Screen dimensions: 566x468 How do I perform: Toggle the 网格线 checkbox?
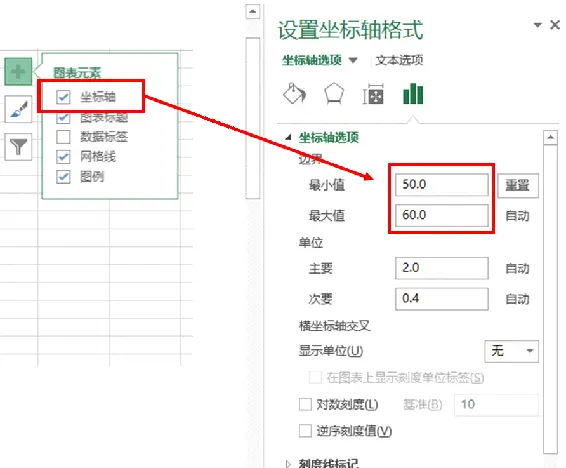[63, 157]
